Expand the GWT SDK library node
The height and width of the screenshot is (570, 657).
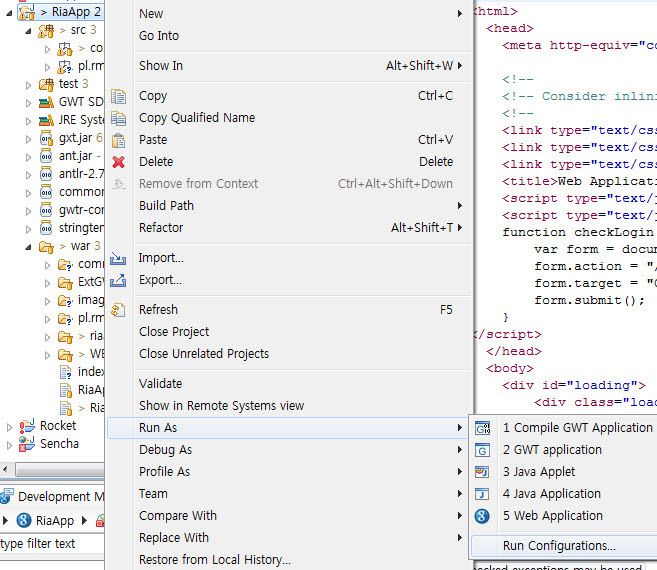click(x=28, y=103)
